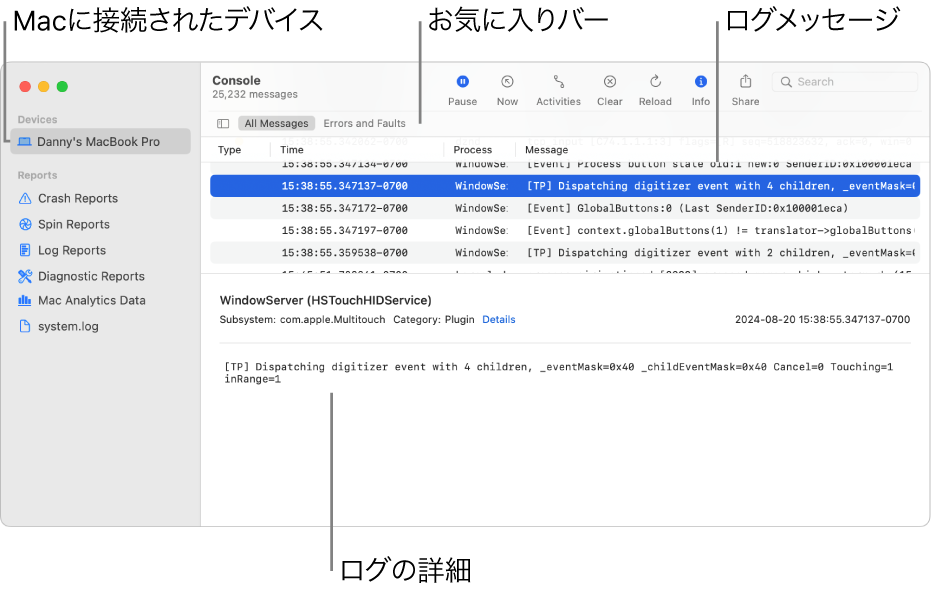Click the Crash Reports warning triangle icon

point(25,198)
